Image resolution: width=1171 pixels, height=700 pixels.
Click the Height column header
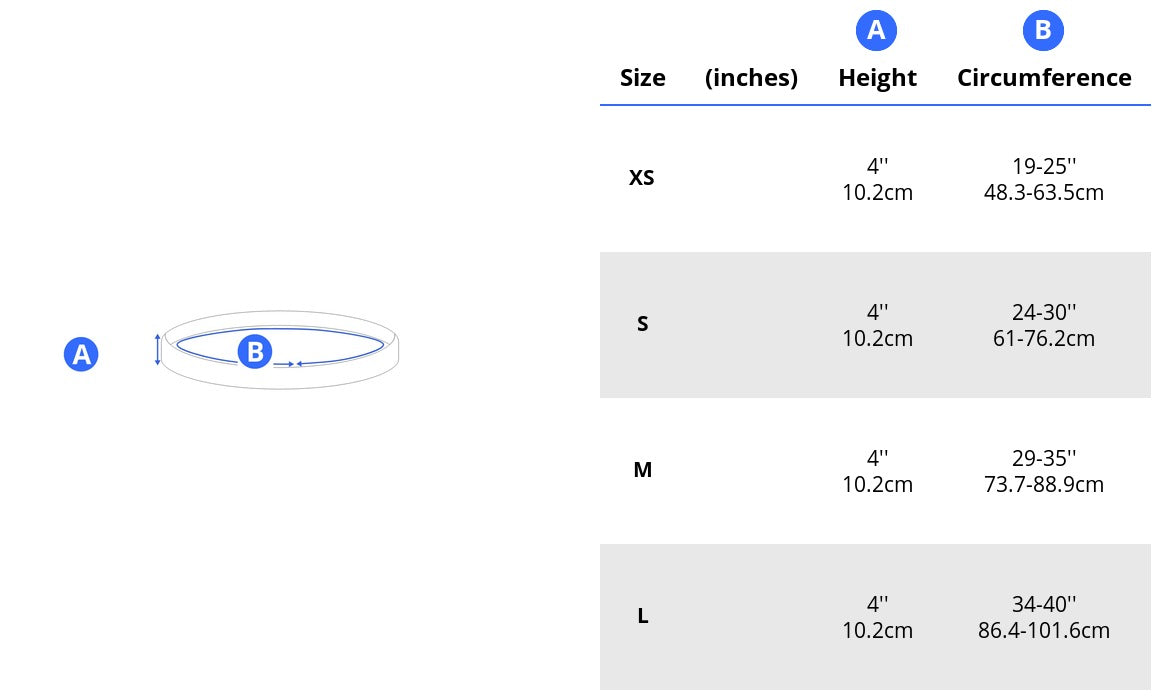click(x=878, y=78)
